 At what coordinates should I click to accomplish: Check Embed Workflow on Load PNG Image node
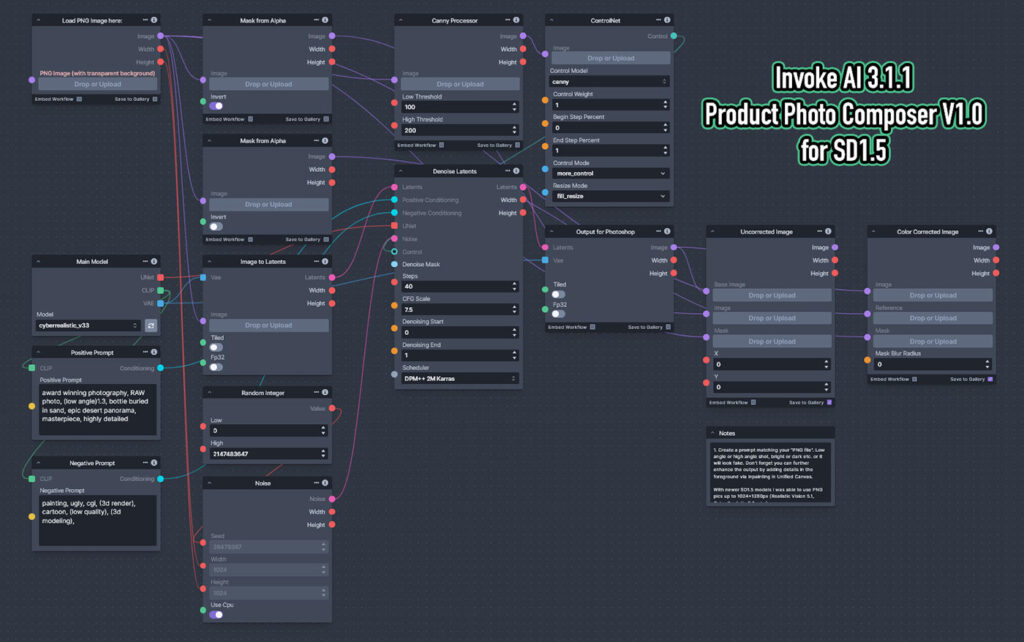[79, 99]
